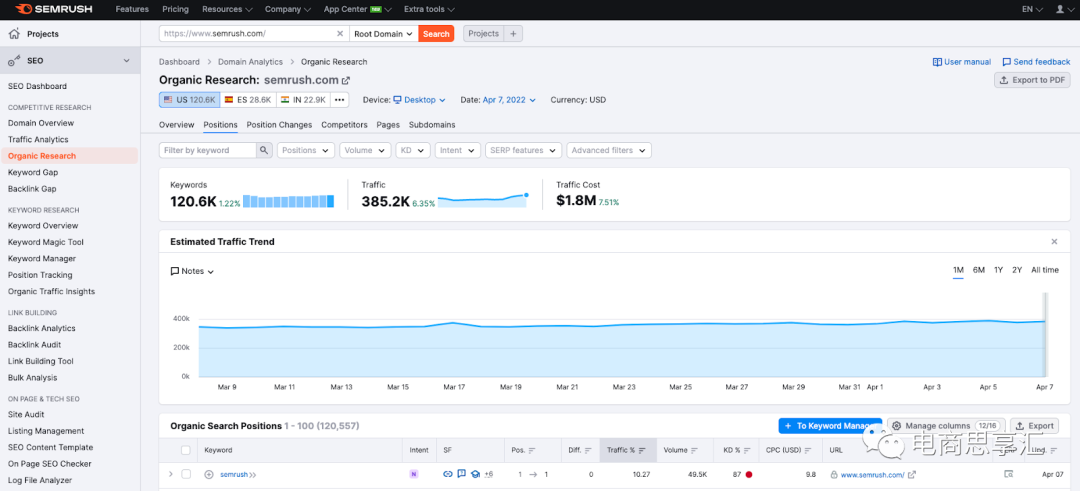Viewport: 1080px width, 491px height.
Task: Add semrush keyword with plus icon
Action: (x=209, y=474)
